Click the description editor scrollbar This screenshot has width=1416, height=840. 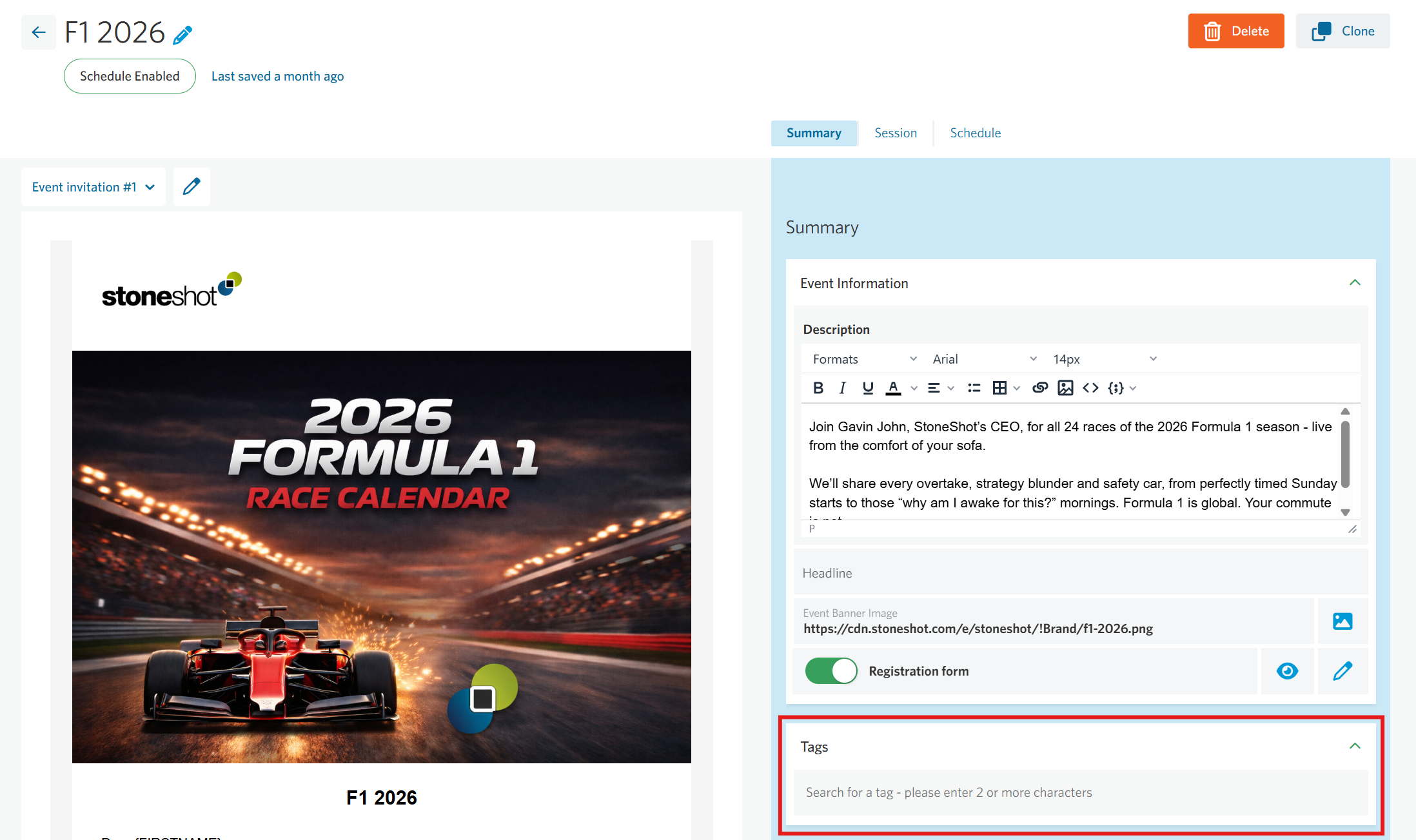(1345, 454)
